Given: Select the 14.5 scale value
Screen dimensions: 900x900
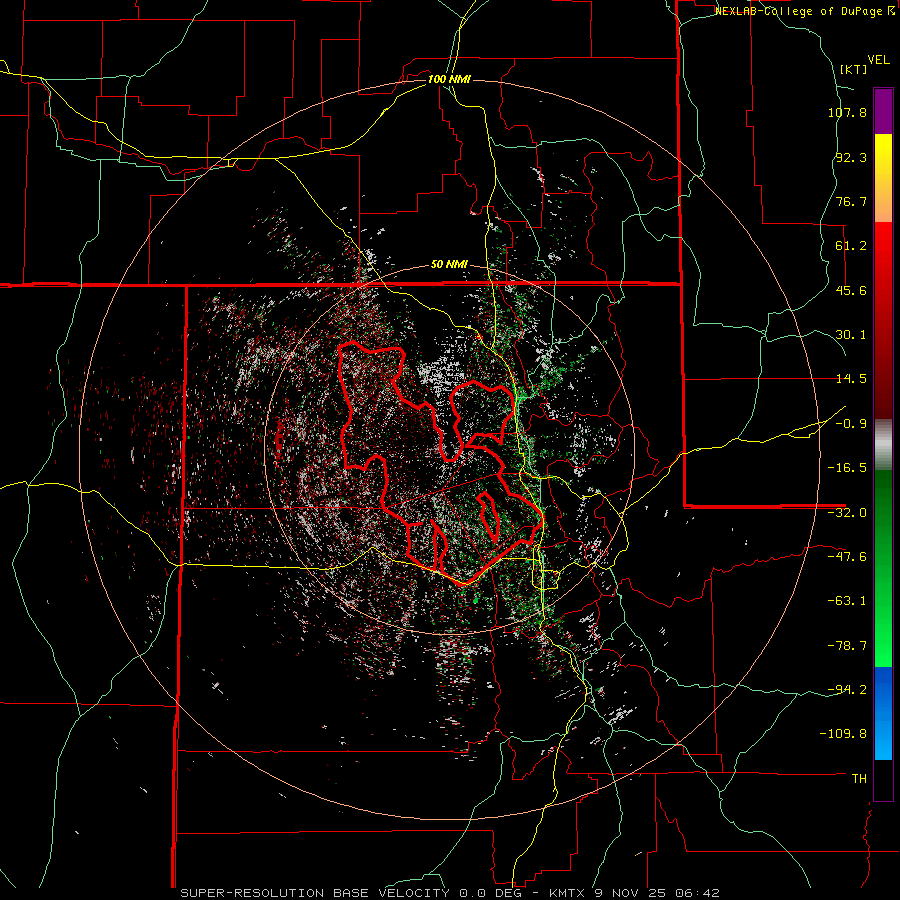Looking at the screenshot, I should click(x=851, y=379).
